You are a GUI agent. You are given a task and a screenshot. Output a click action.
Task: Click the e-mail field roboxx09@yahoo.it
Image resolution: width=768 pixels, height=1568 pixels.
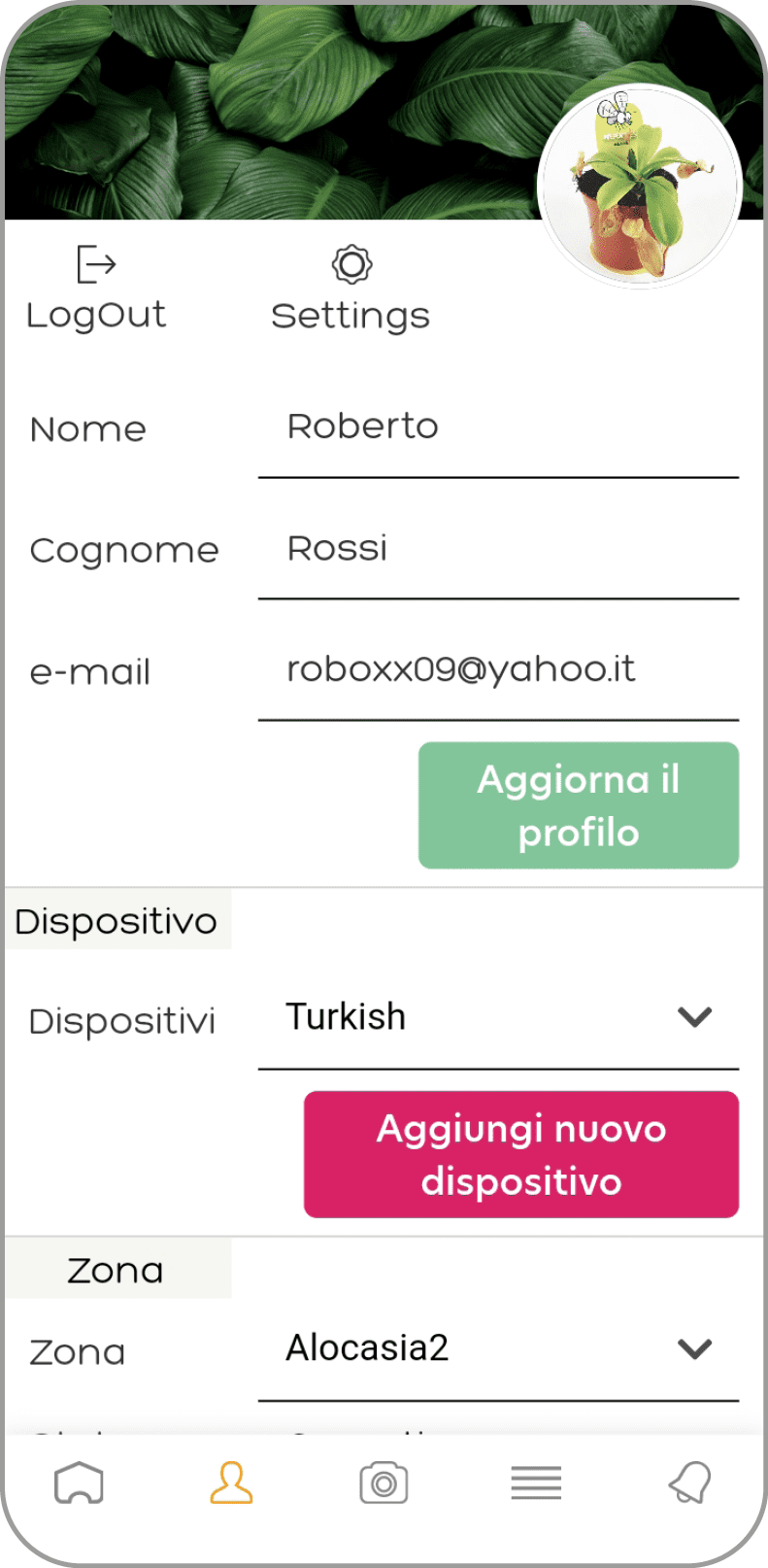[x=498, y=671]
